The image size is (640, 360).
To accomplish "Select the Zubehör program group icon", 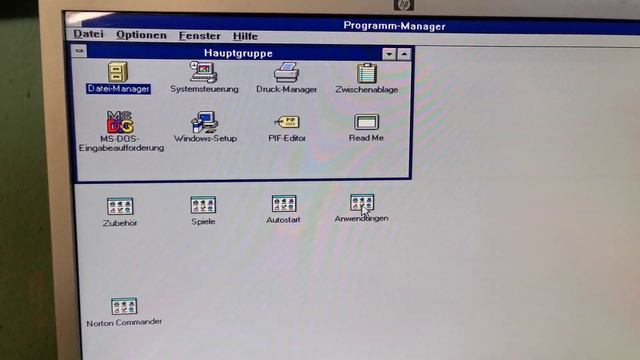I will (x=120, y=206).
